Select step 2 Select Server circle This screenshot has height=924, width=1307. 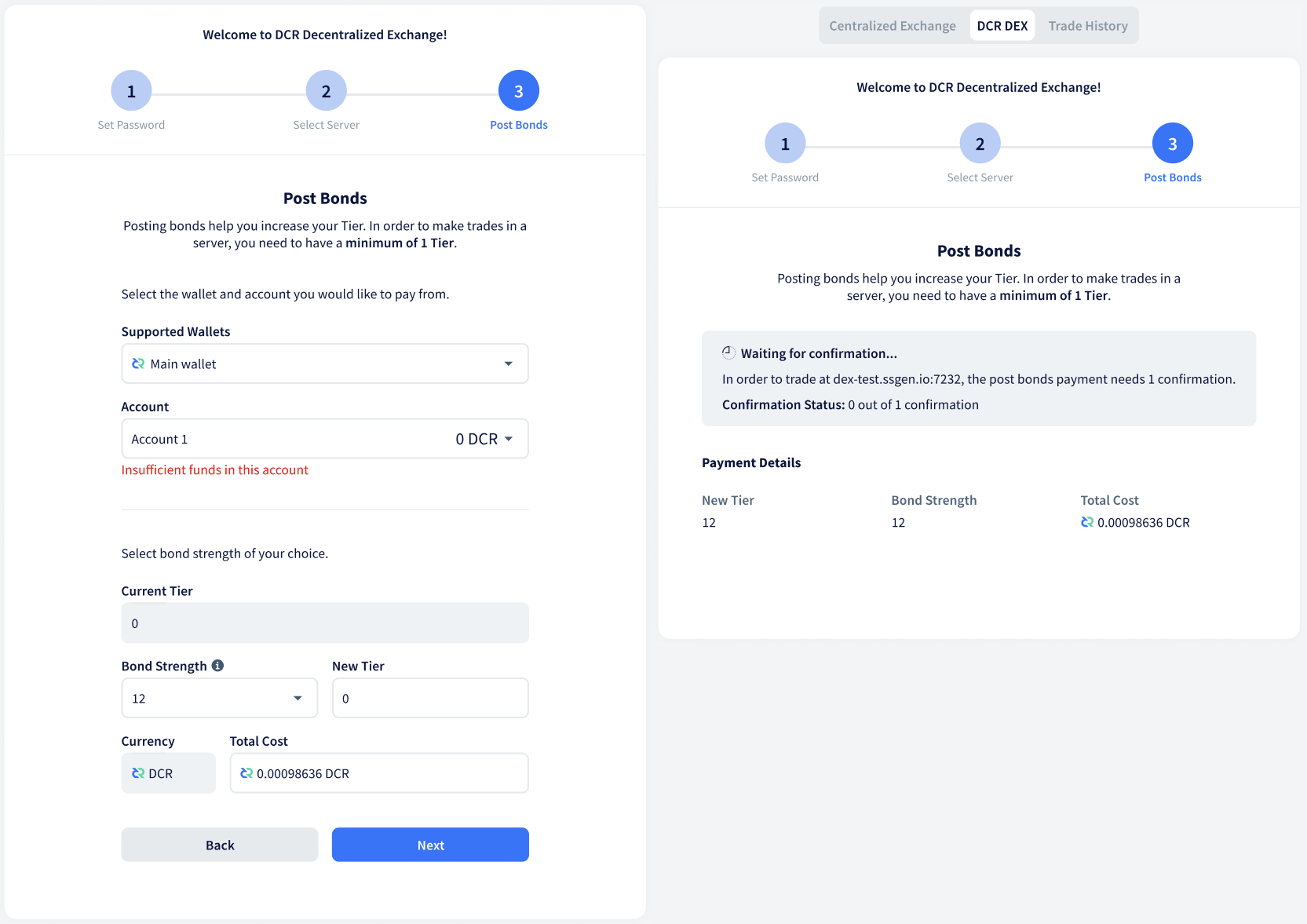(x=326, y=89)
